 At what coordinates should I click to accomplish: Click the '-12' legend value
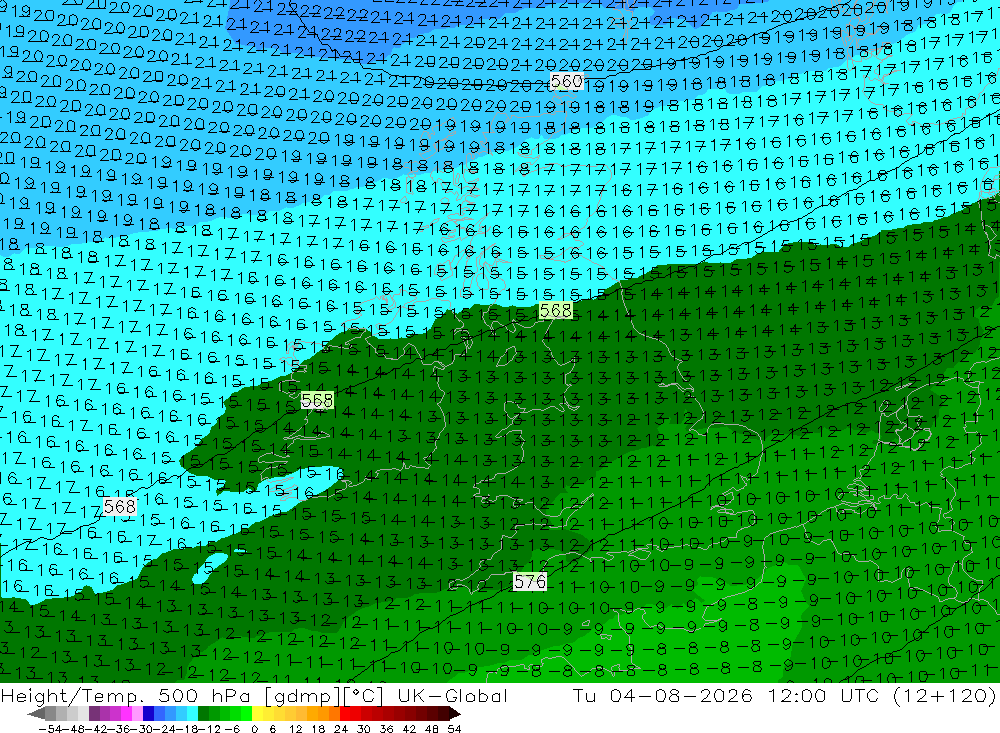(x=210, y=729)
